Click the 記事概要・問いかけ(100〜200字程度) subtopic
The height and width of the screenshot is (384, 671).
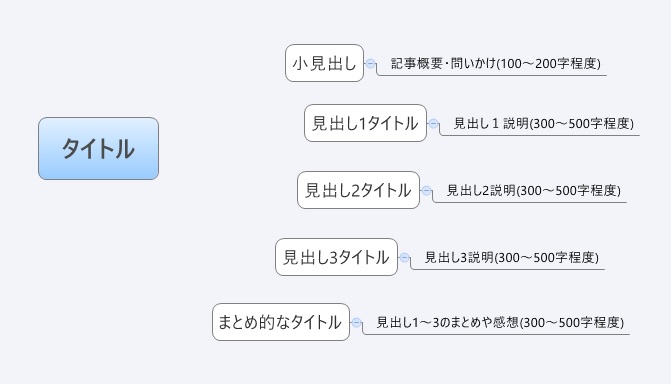[x=496, y=64]
